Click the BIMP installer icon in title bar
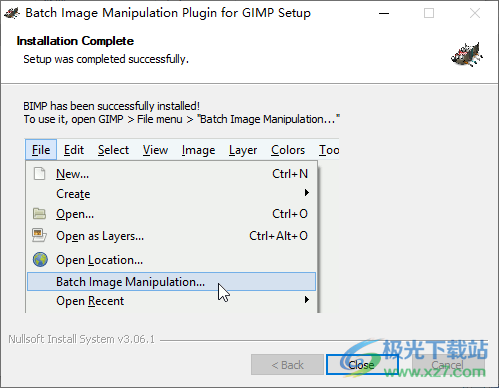 click(12, 13)
